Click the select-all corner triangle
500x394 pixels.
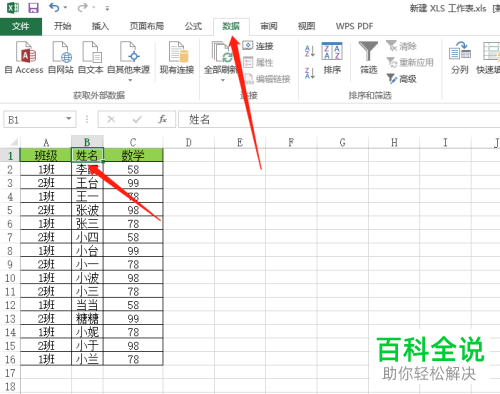pos(13,142)
